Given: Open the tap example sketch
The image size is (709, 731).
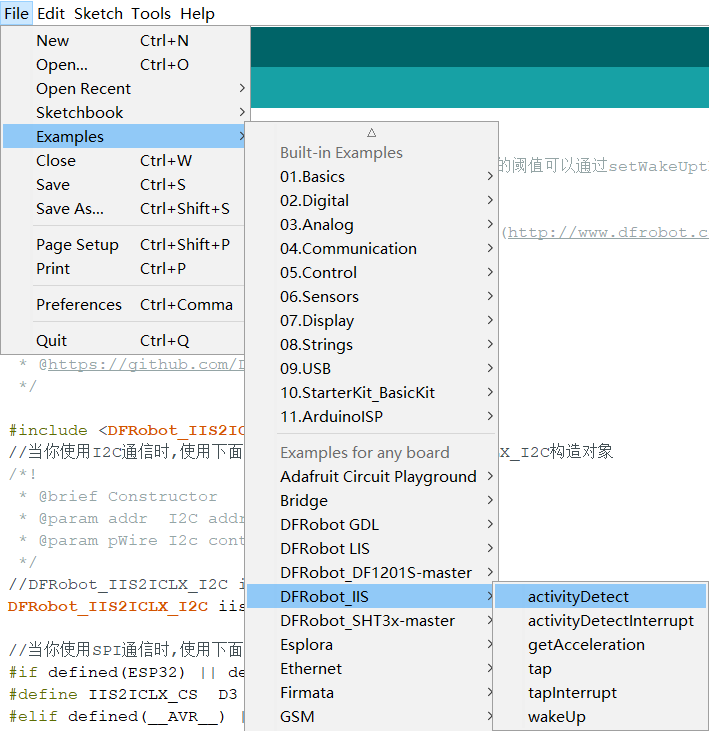Looking at the screenshot, I should point(600,669).
